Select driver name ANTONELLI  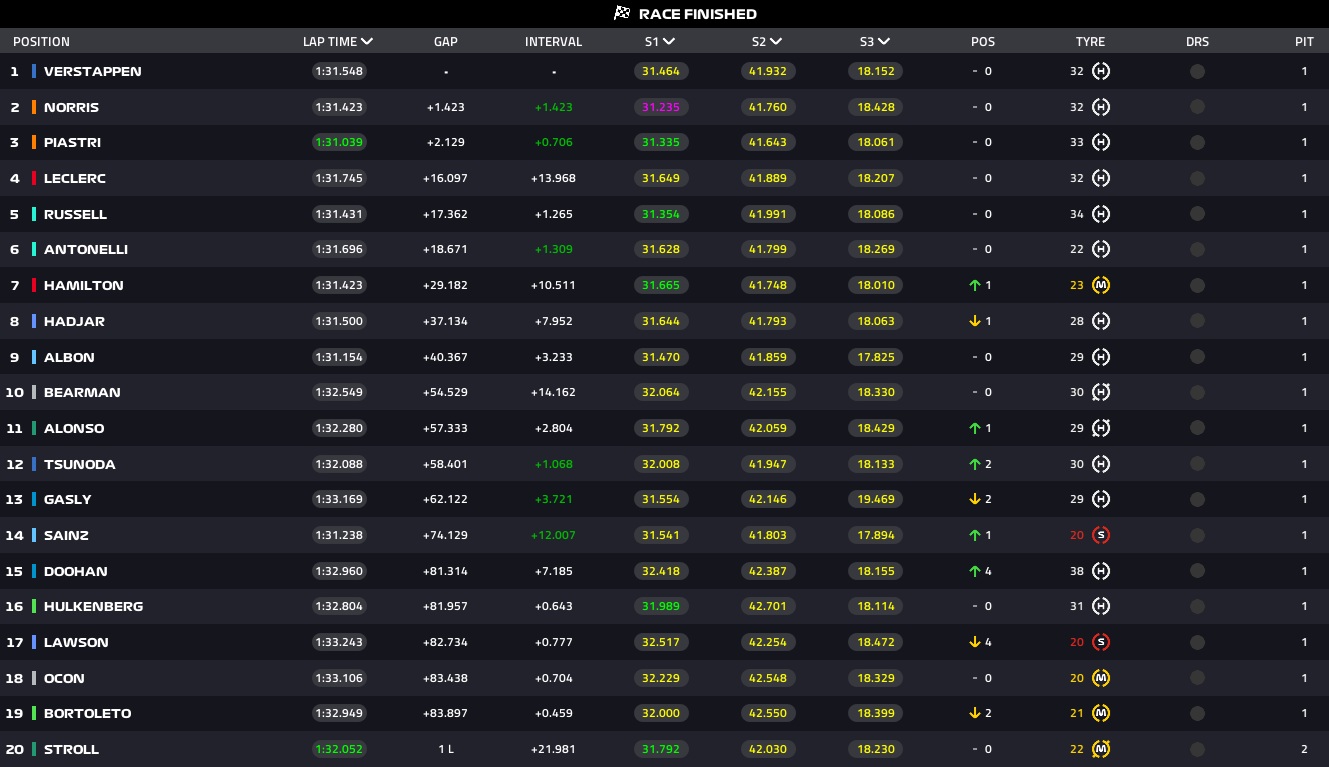point(86,249)
